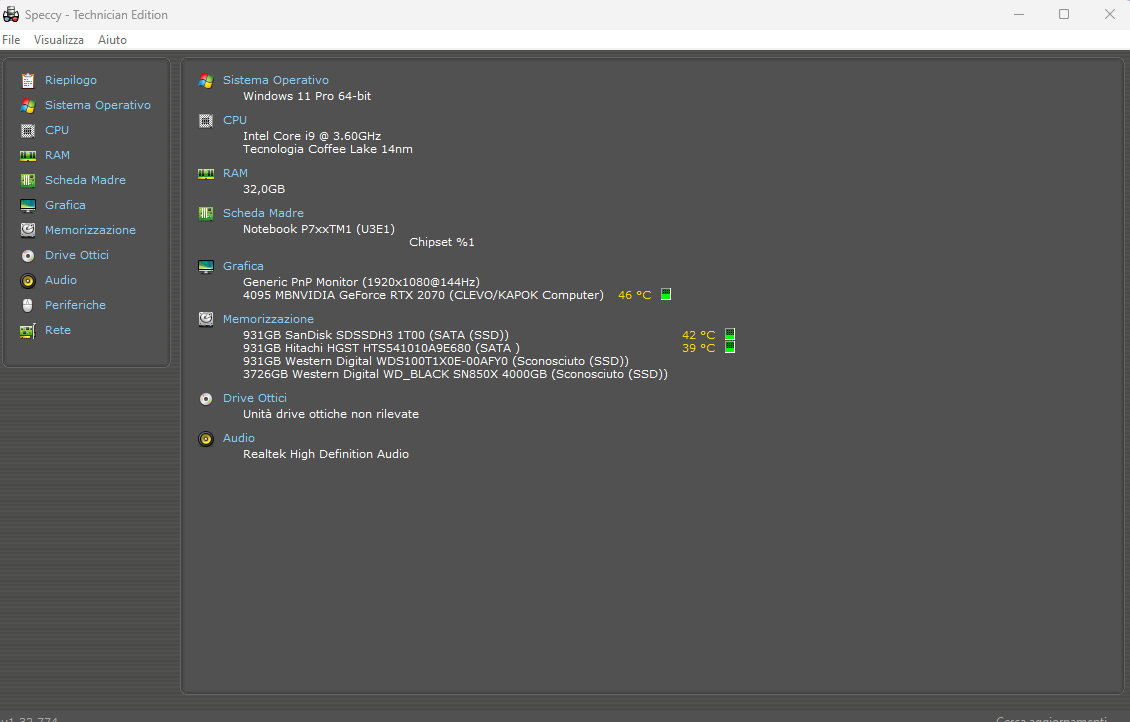Click the Audio speaker icon in sidebar
Viewport: 1130px width, 722px height.
point(27,280)
